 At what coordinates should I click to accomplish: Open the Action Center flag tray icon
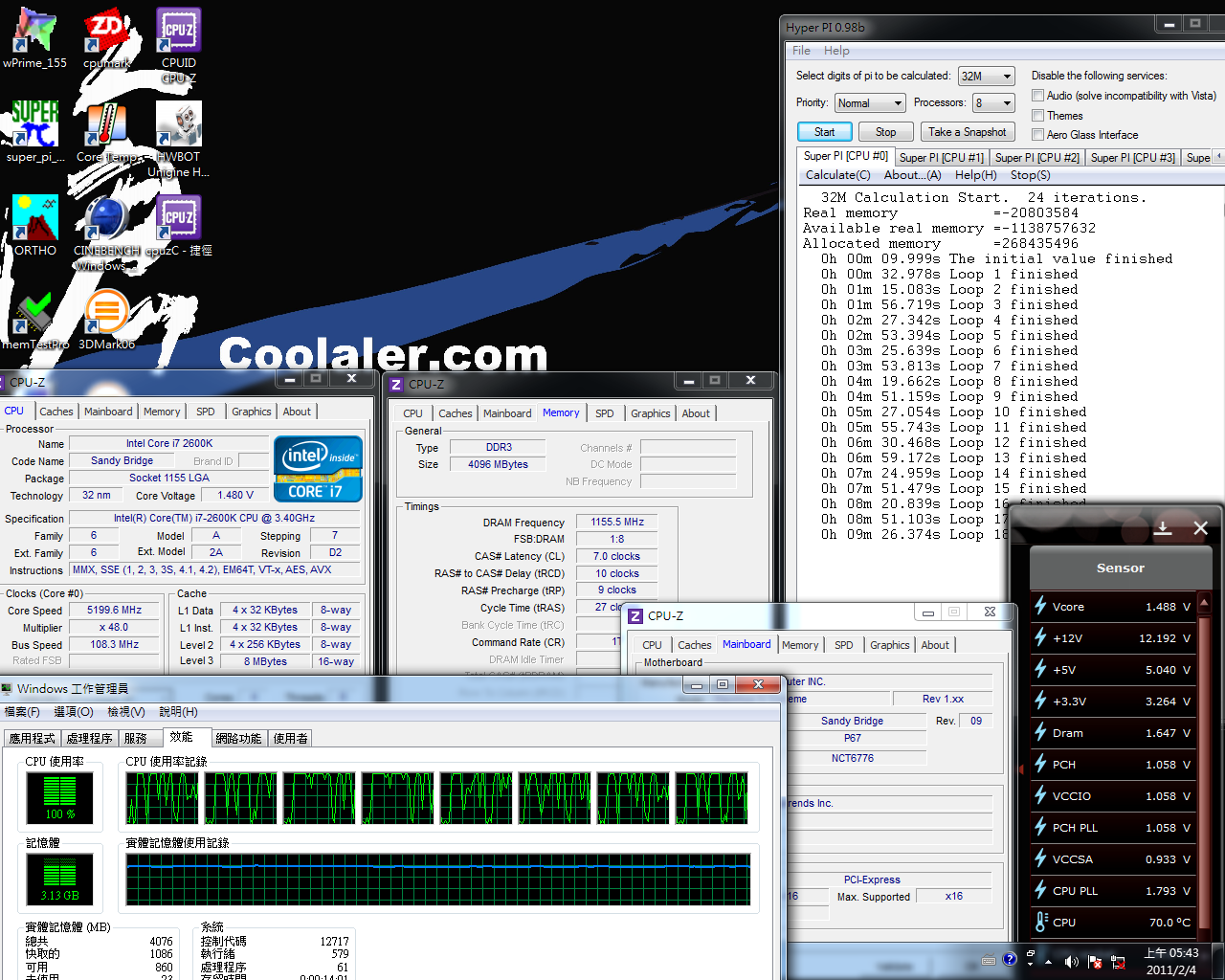point(1094,961)
